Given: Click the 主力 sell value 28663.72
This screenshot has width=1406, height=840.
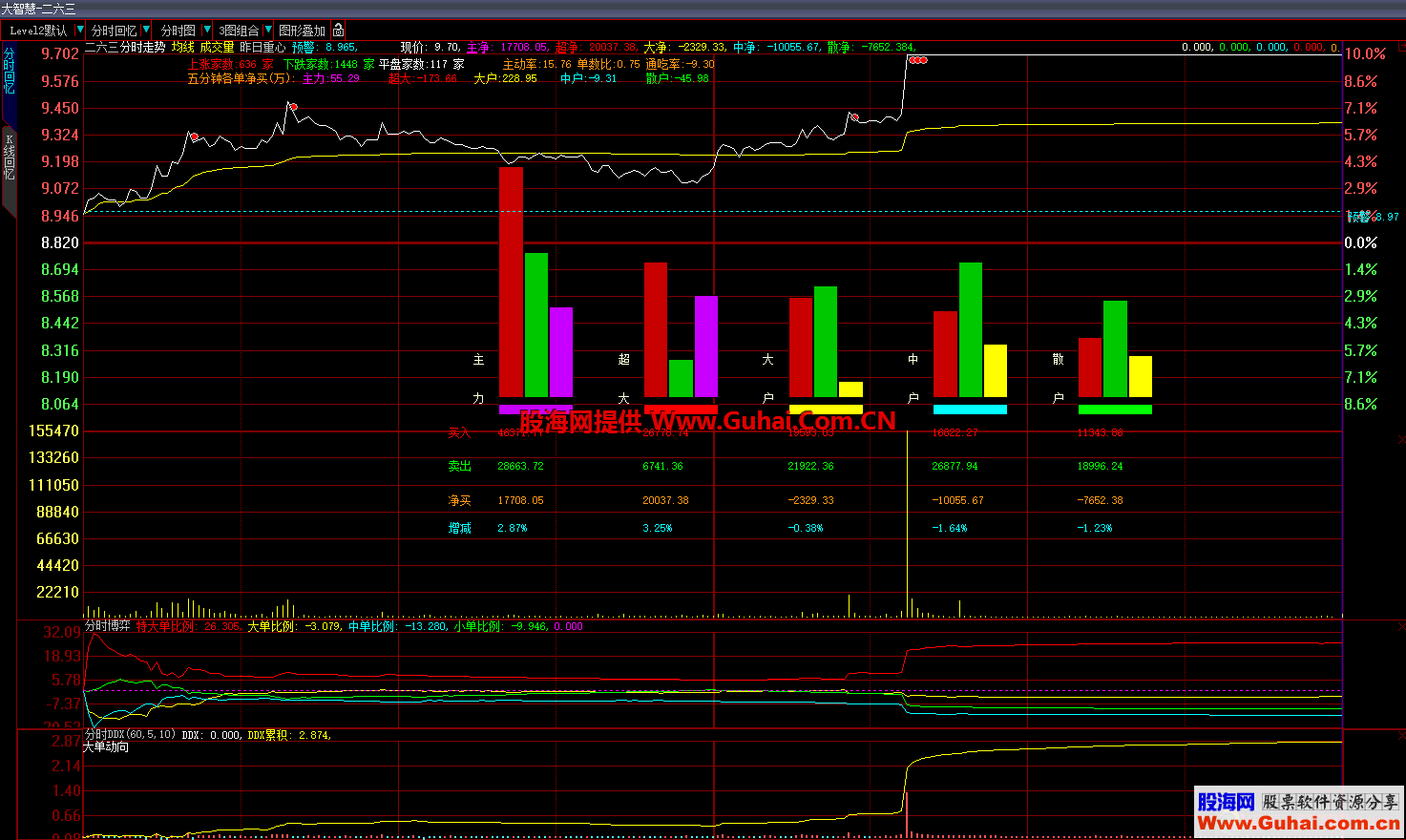Looking at the screenshot, I should pos(521,466).
